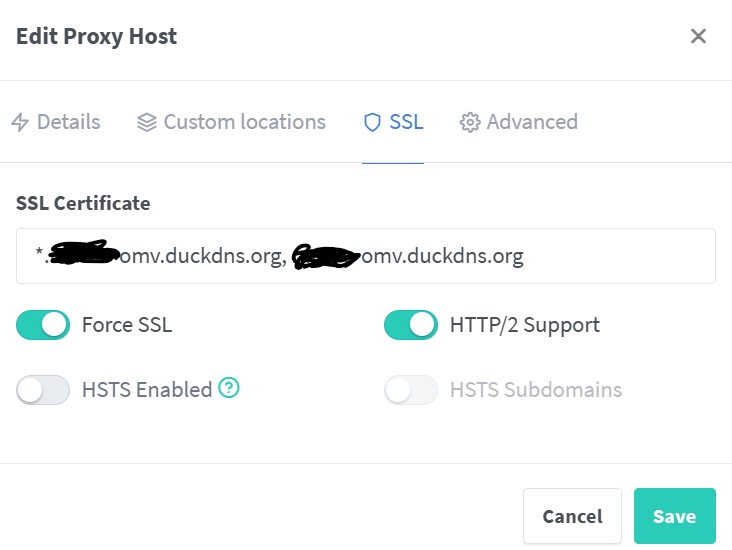Image resolution: width=732 pixels, height=550 pixels.
Task: Select the SSL tab label
Action: tap(406, 122)
